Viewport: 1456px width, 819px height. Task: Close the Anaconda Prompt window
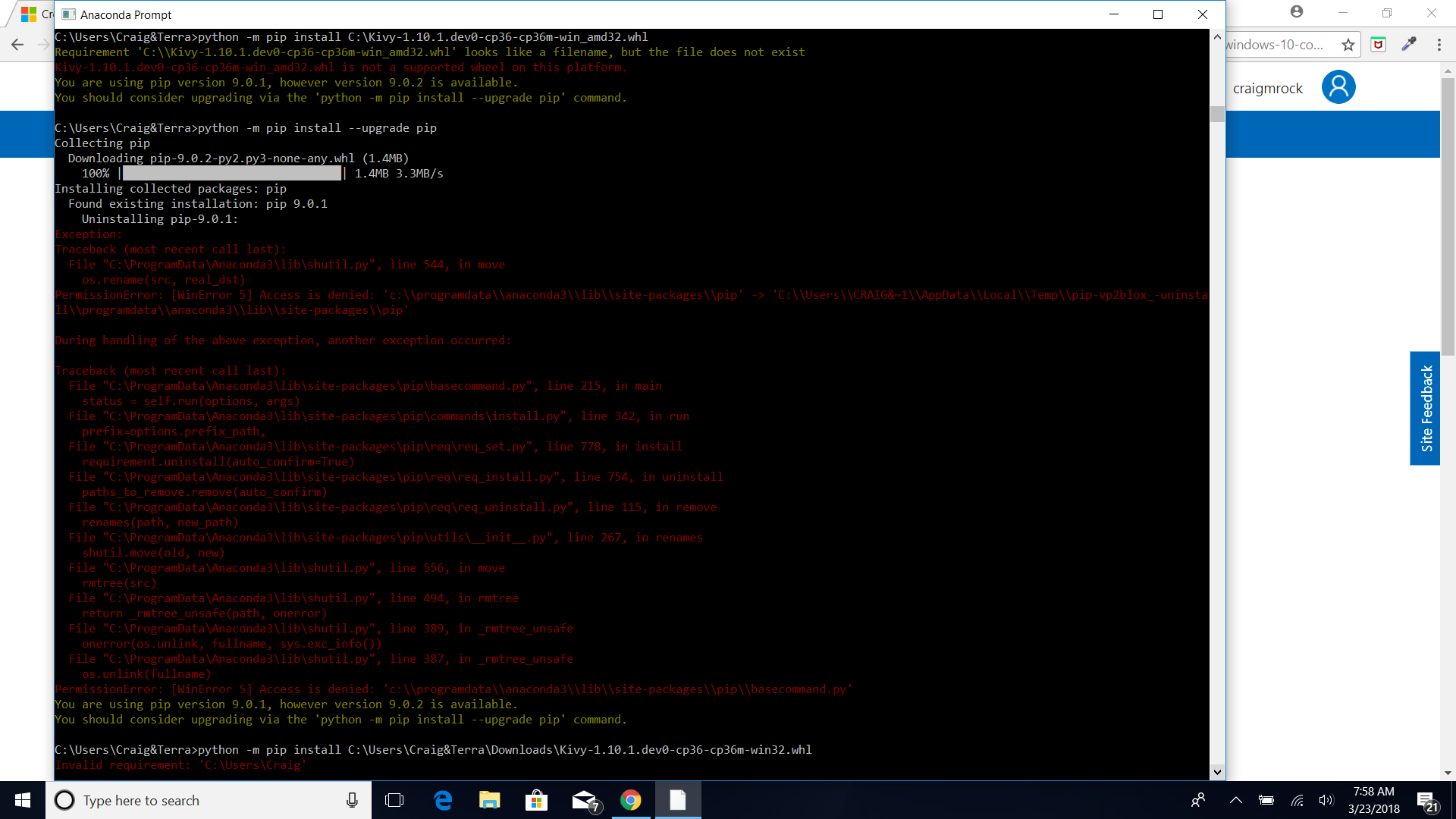pos(1203,14)
